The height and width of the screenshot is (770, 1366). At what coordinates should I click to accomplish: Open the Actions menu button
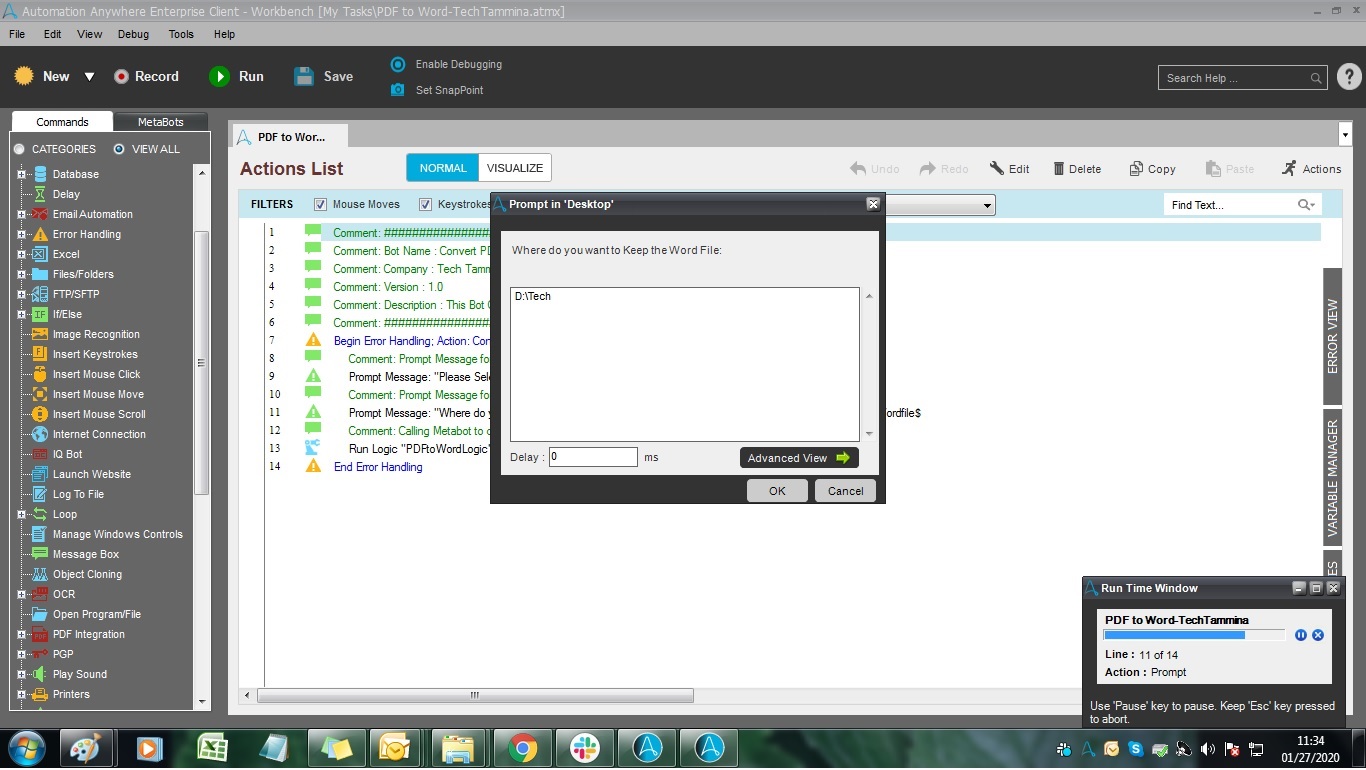click(x=1311, y=169)
